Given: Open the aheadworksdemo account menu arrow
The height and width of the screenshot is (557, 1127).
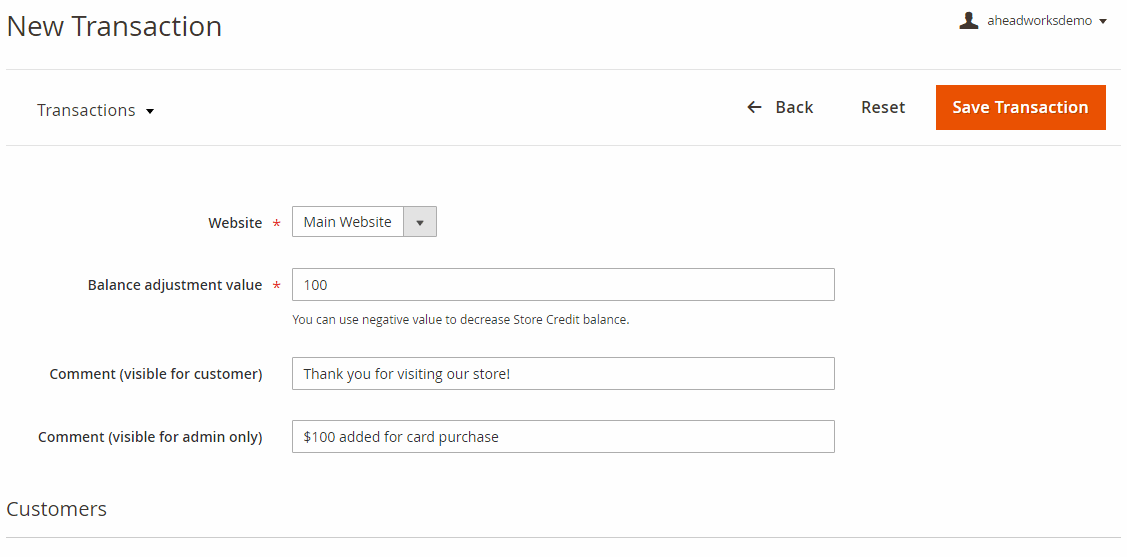Looking at the screenshot, I should tap(1103, 21).
